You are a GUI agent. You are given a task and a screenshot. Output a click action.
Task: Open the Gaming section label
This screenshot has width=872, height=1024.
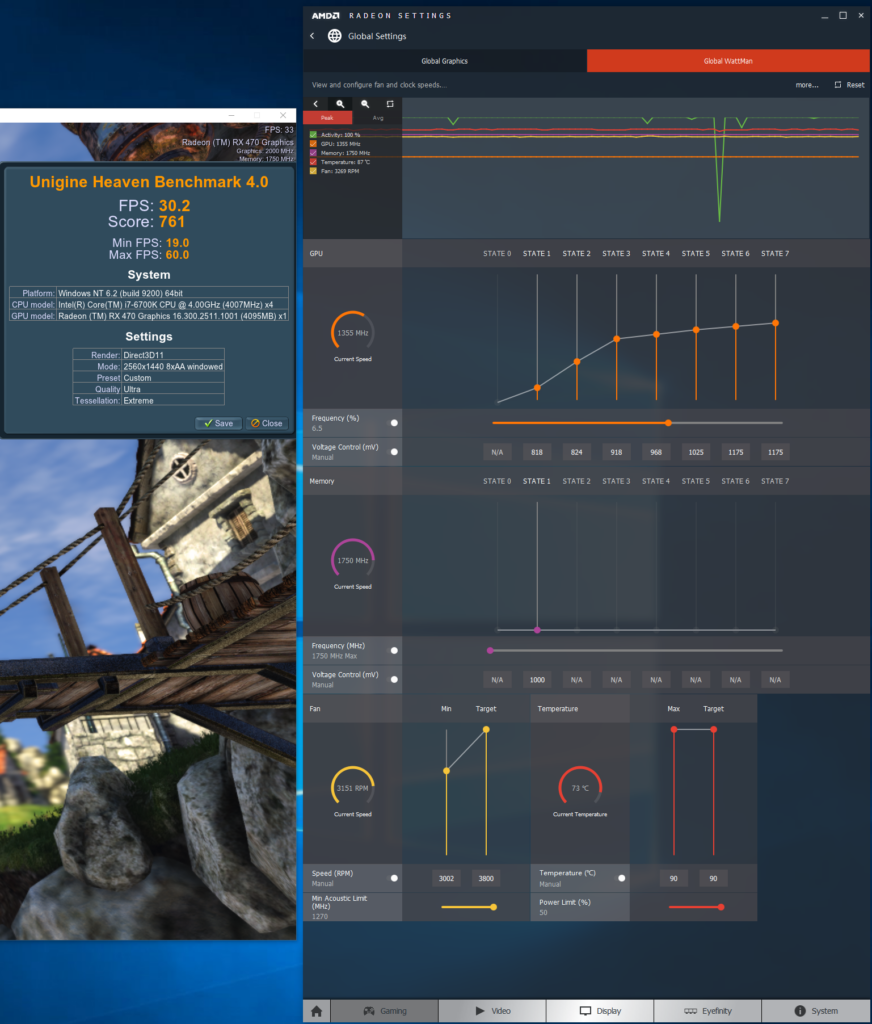[x=393, y=1011]
